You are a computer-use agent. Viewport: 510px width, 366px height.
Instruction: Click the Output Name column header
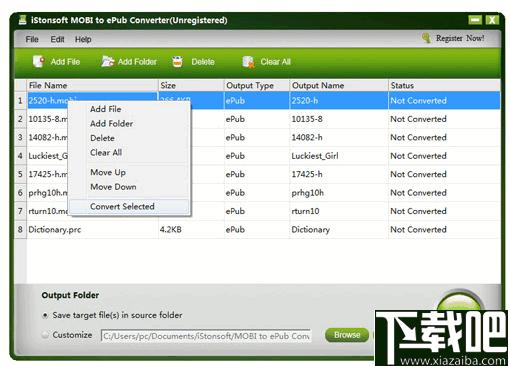(339, 86)
